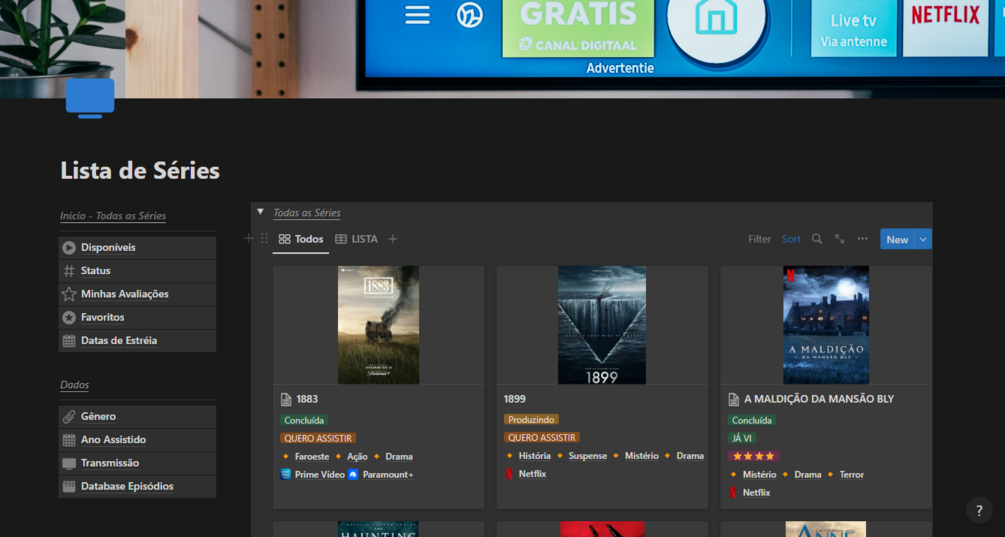1005x537 pixels.
Task: Click the Transmissão monitor icon
Action: click(x=69, y=463)
